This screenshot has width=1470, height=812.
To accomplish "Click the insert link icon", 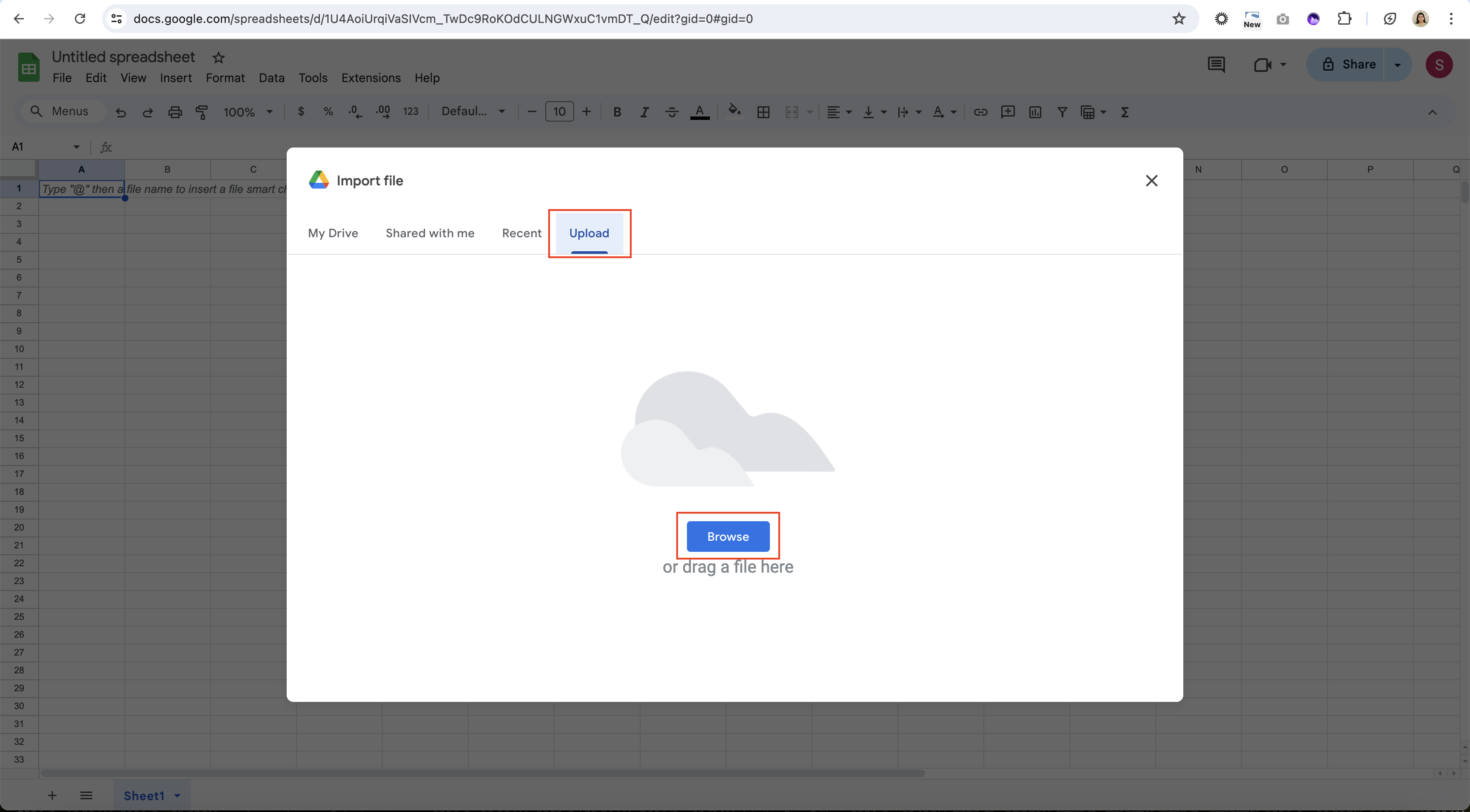I will tap(980, 112).
